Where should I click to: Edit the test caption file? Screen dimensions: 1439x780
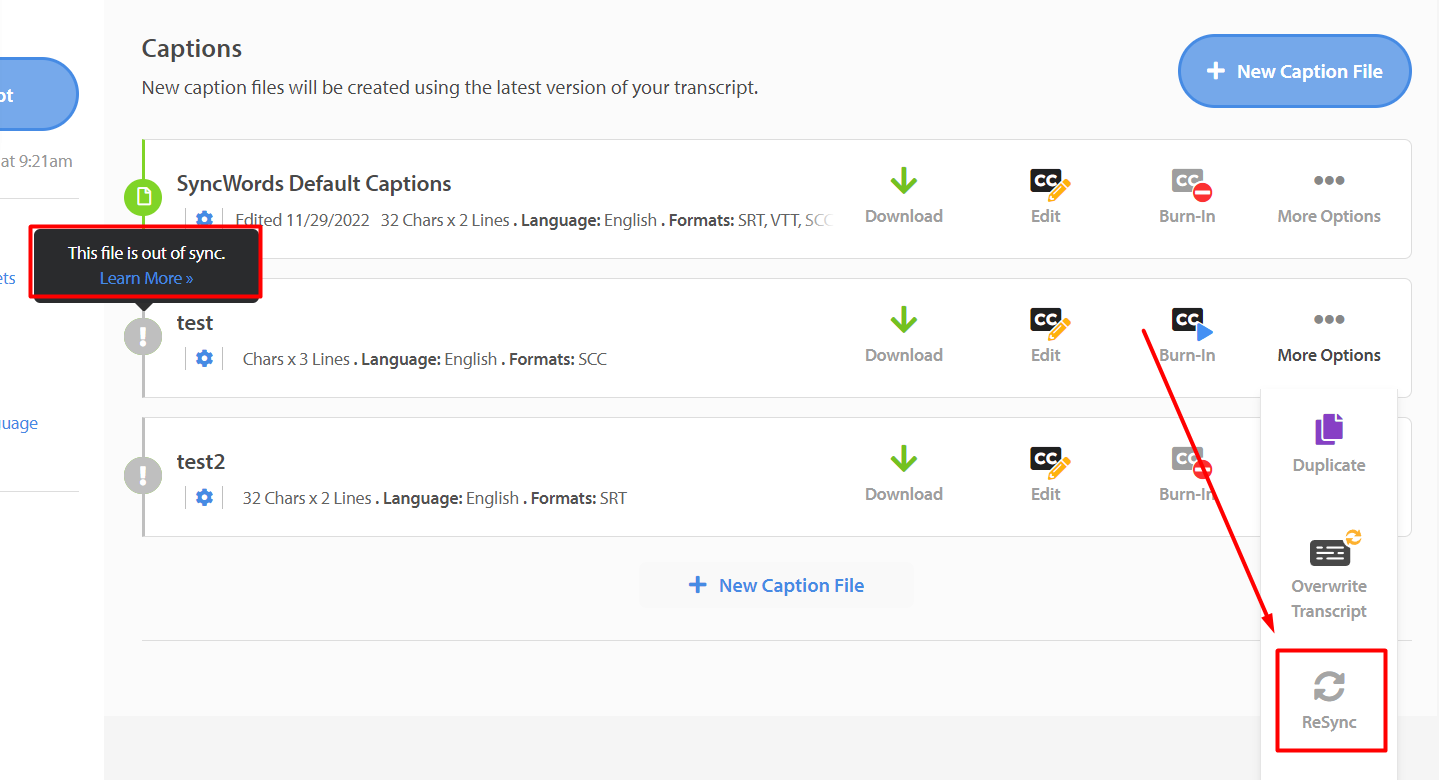pyautogui.click(x=1046, y=336)
